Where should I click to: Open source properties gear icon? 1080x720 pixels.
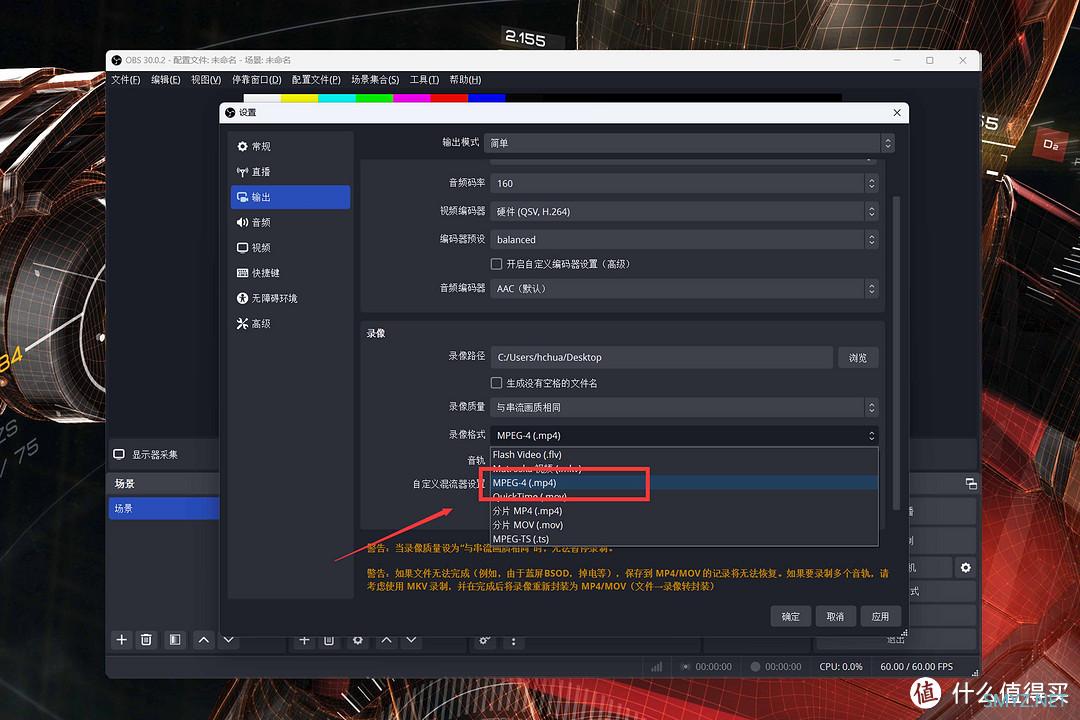357,641
